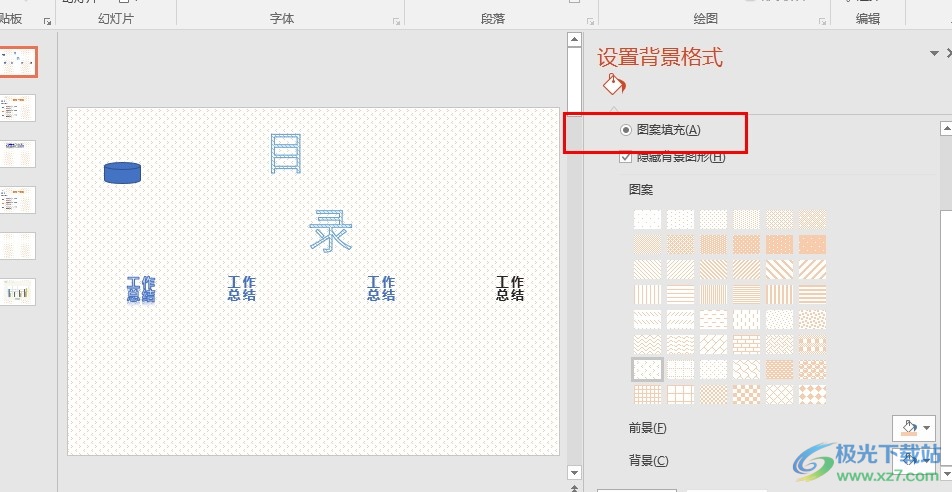The width and height of the screenshot is (952, 492).
Task: Select the sixth slide thumbnail with chart
Action: pyautogui.click(x=18, y=292)
